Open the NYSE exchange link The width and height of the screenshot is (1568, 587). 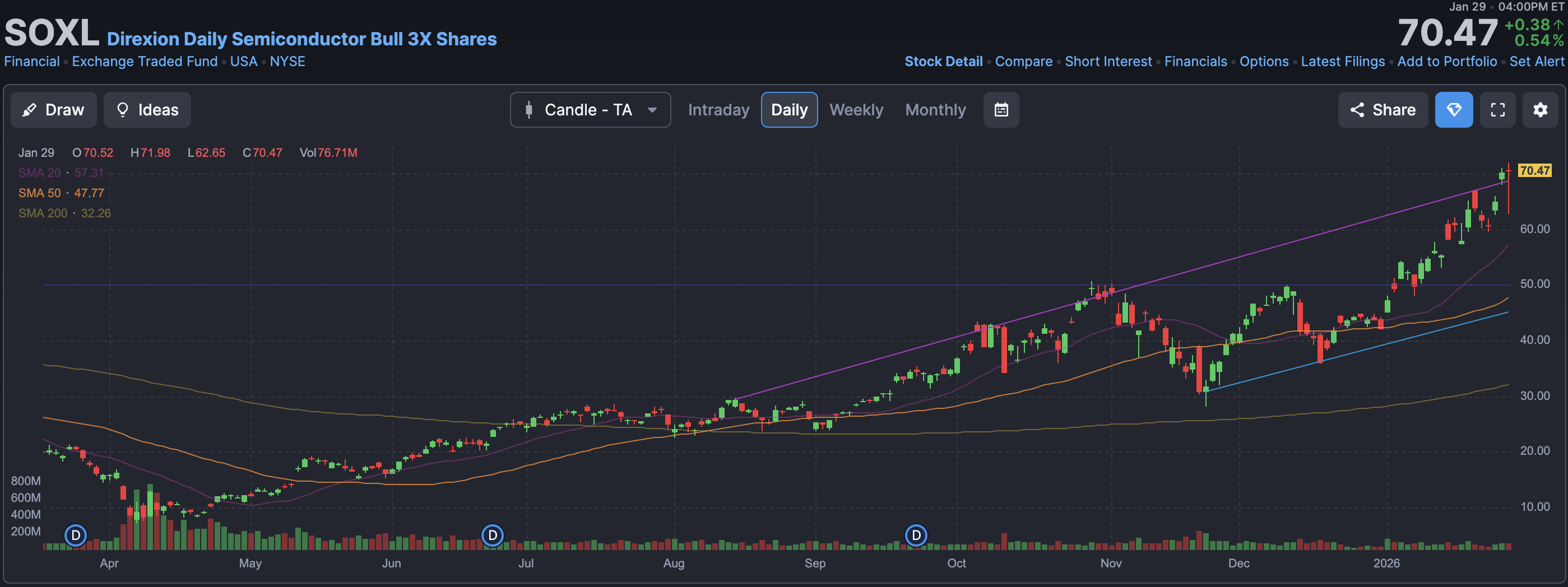[287, 62]
